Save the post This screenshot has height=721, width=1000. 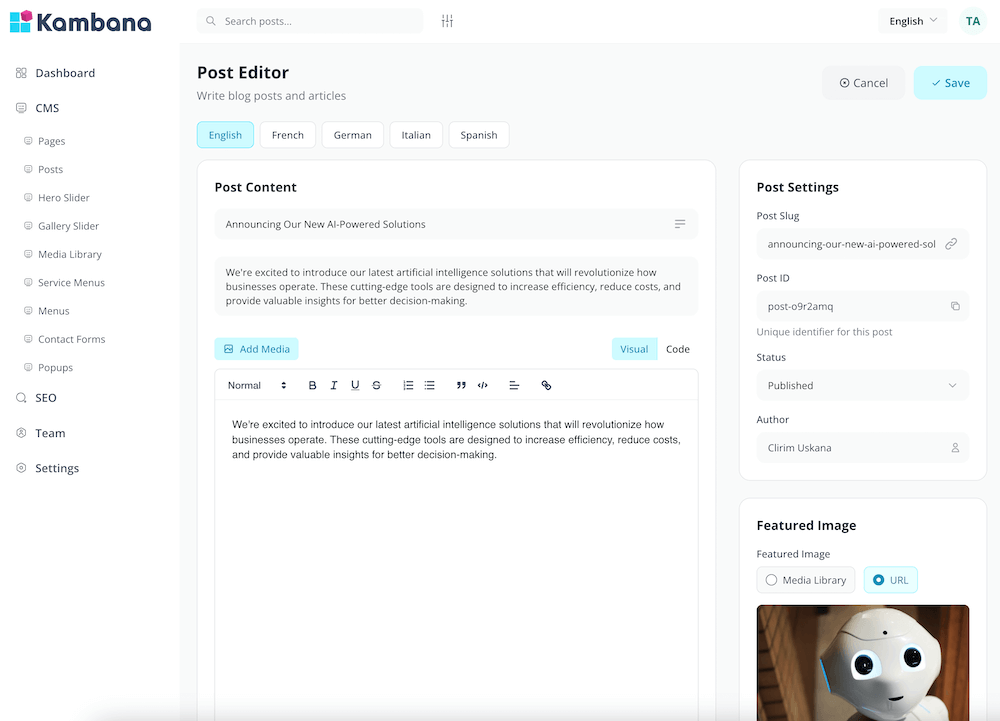coord(950,83)
